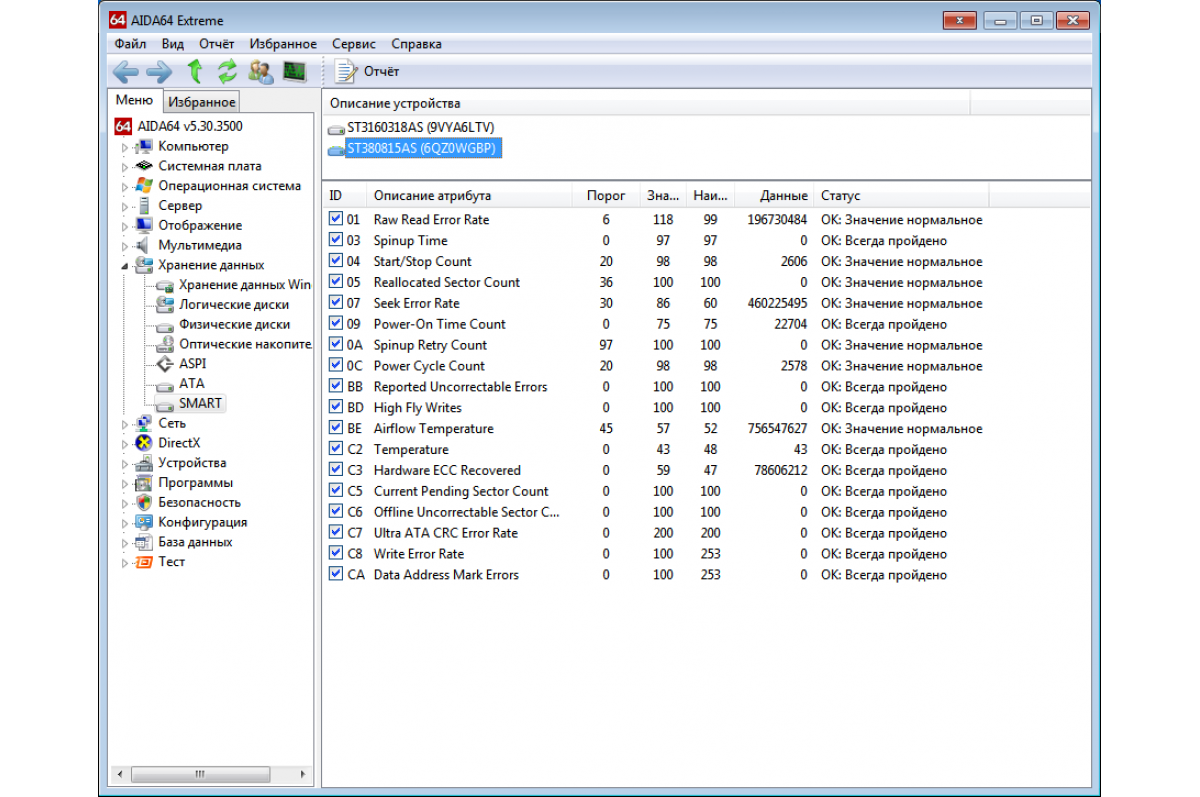The width and height of the screenshot is (1200, 797).
Task: Open the Файл menu
Action: click(130, 44)
